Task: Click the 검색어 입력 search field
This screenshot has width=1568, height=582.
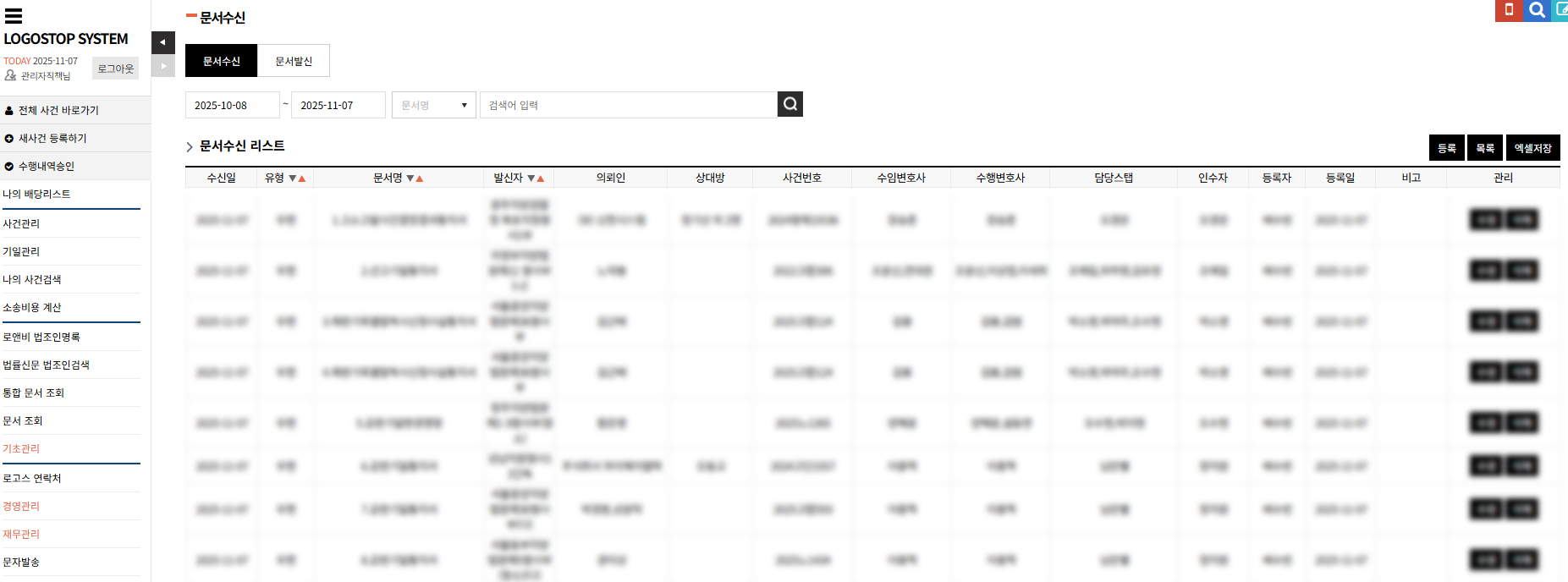Action: point(628,105)
